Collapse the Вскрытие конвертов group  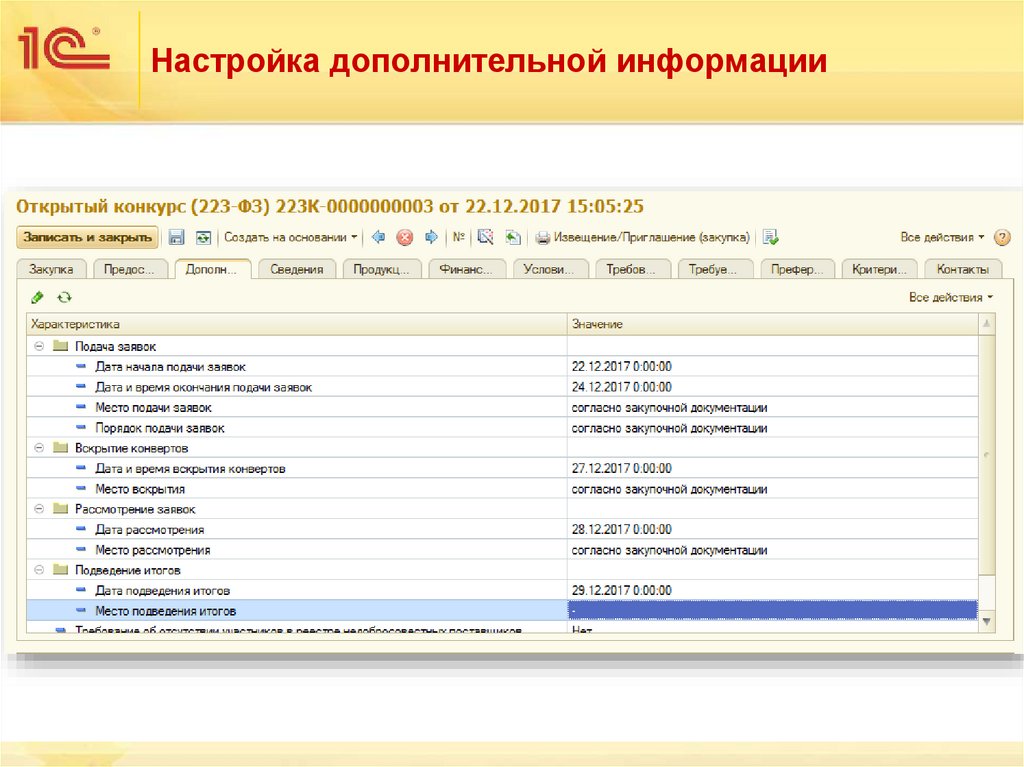(x=38, y=448)
